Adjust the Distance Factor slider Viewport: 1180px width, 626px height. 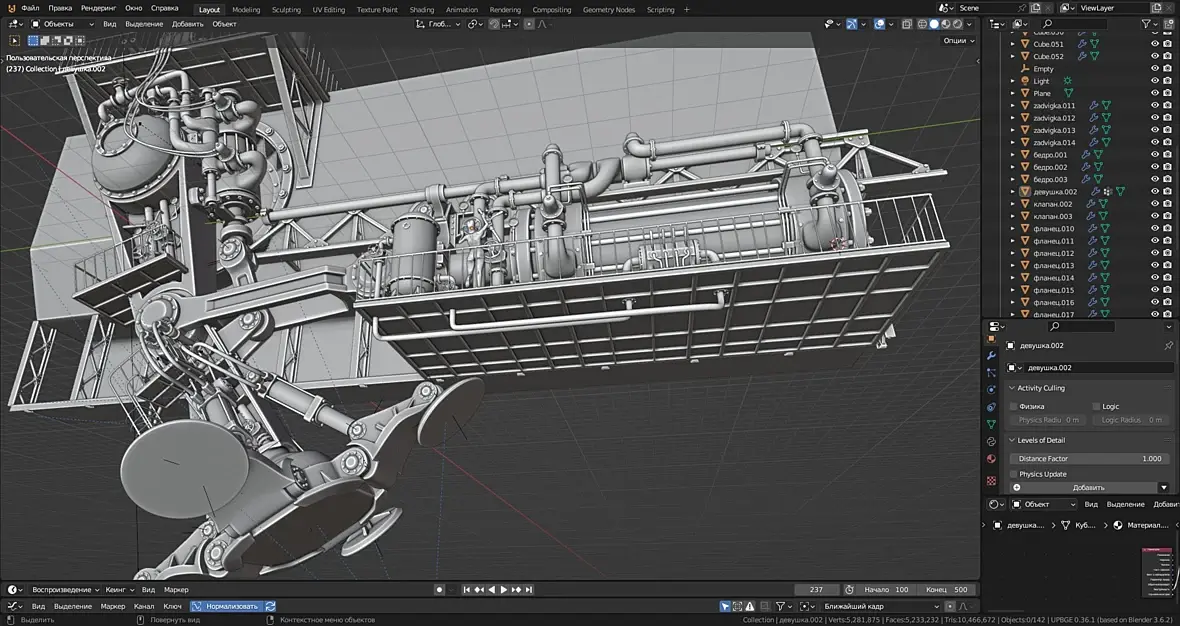click(1089, 458)
